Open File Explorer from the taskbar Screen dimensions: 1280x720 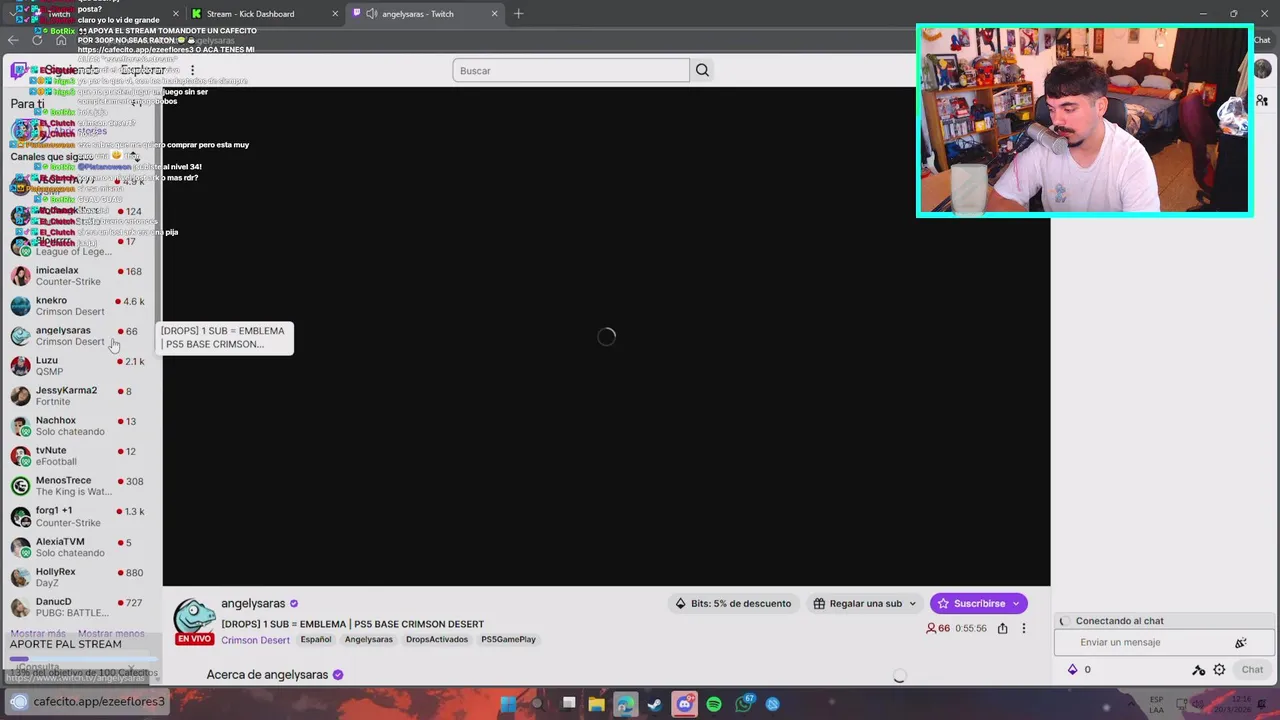(596, 704)
